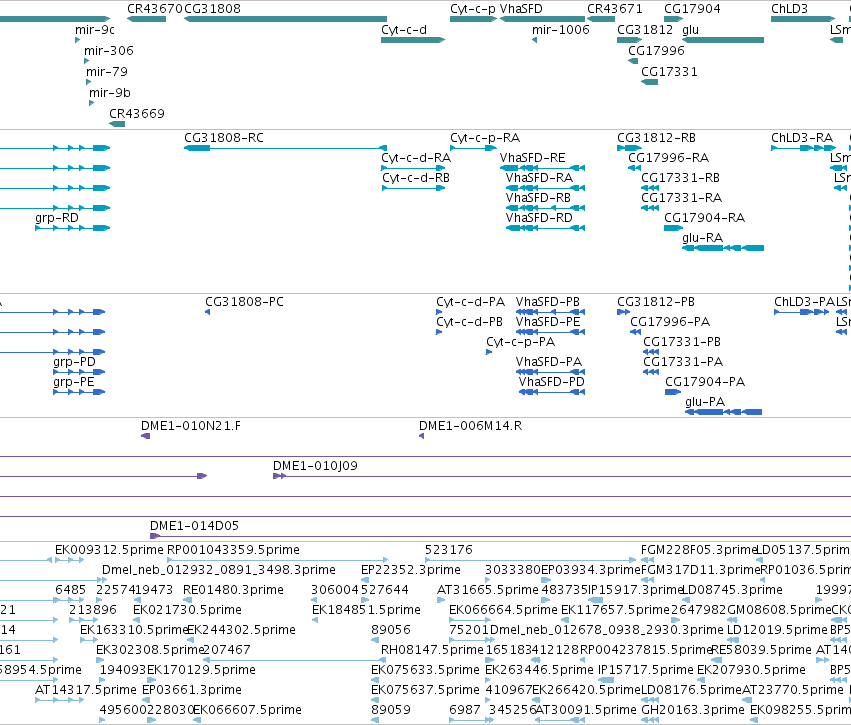Select the grp-RD transcript label

[57, 218]
